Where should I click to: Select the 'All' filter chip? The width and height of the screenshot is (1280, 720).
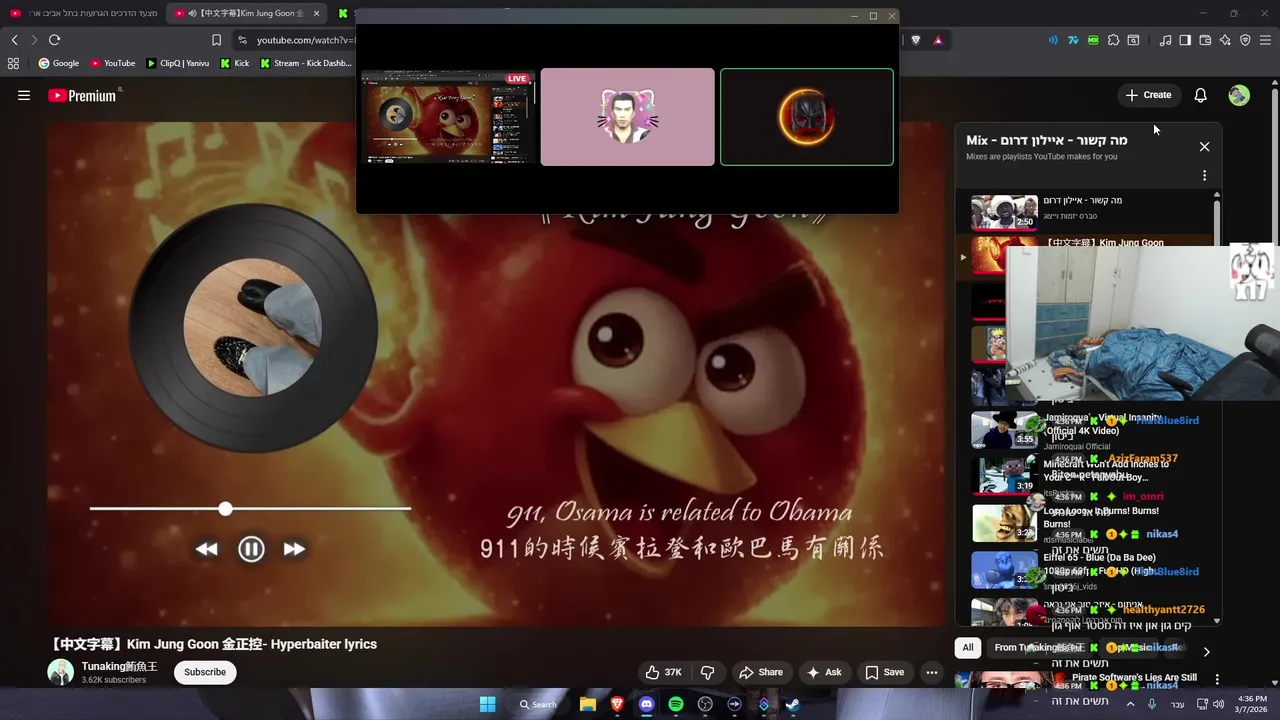coord(968,648)
